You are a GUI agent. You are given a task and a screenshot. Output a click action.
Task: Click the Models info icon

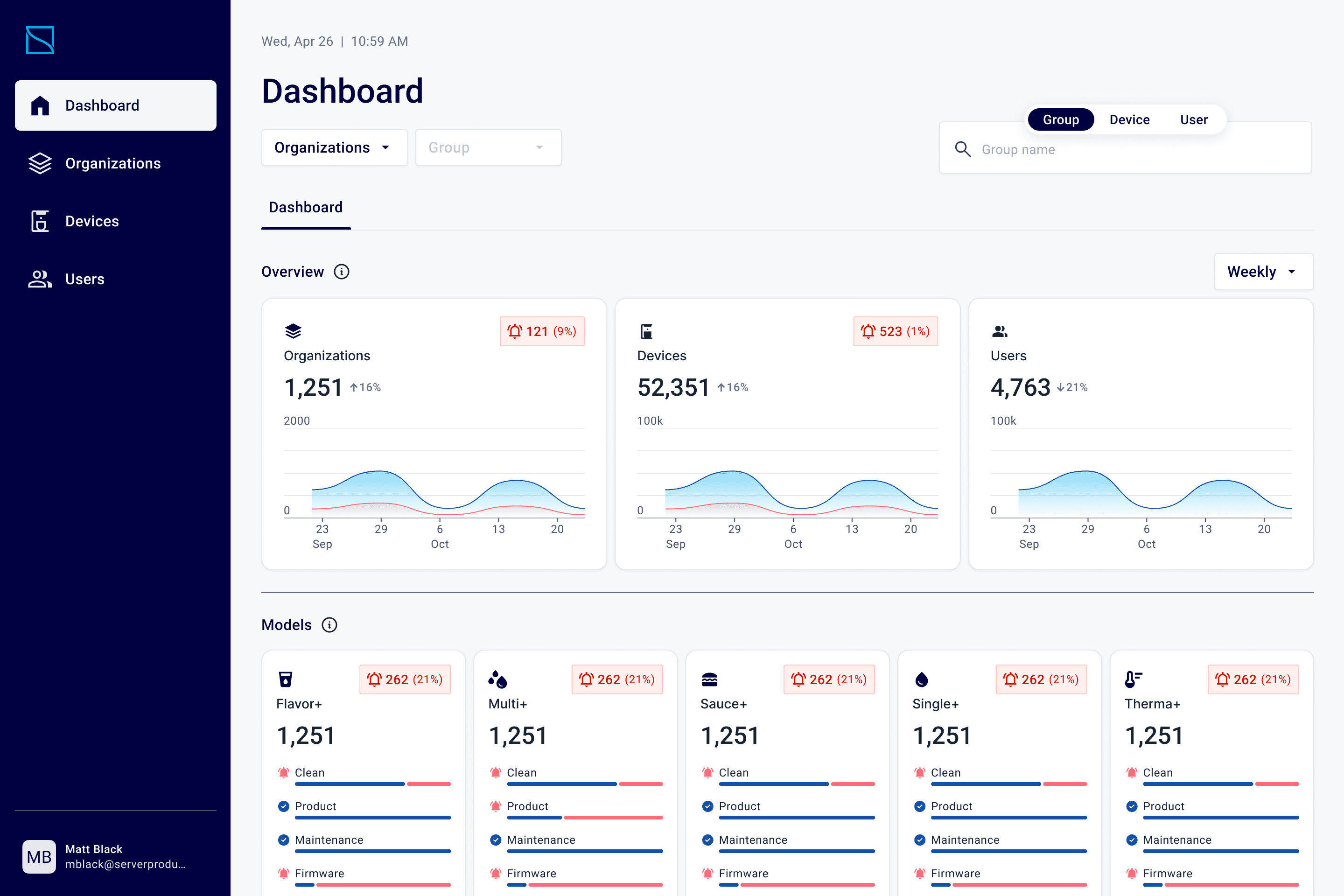pos(329,624)
